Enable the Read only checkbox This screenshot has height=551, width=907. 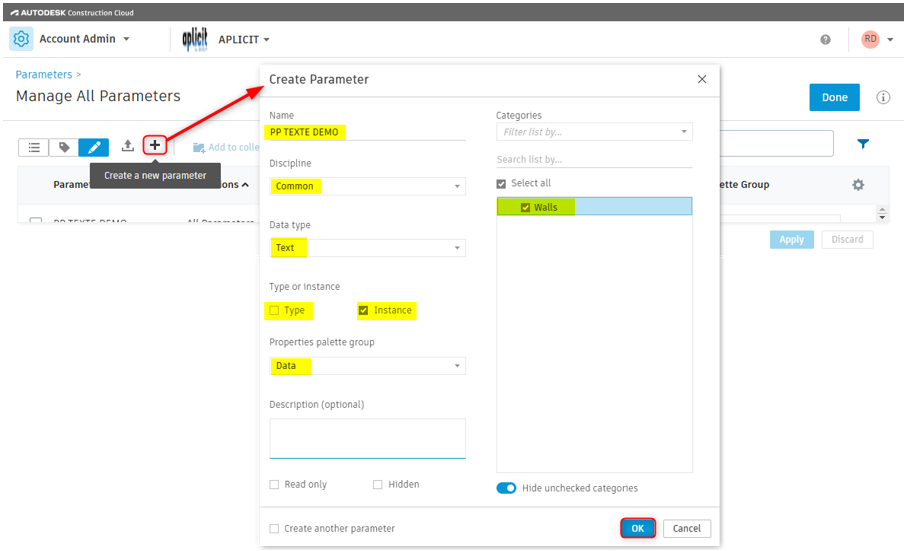tap(275, 485)
